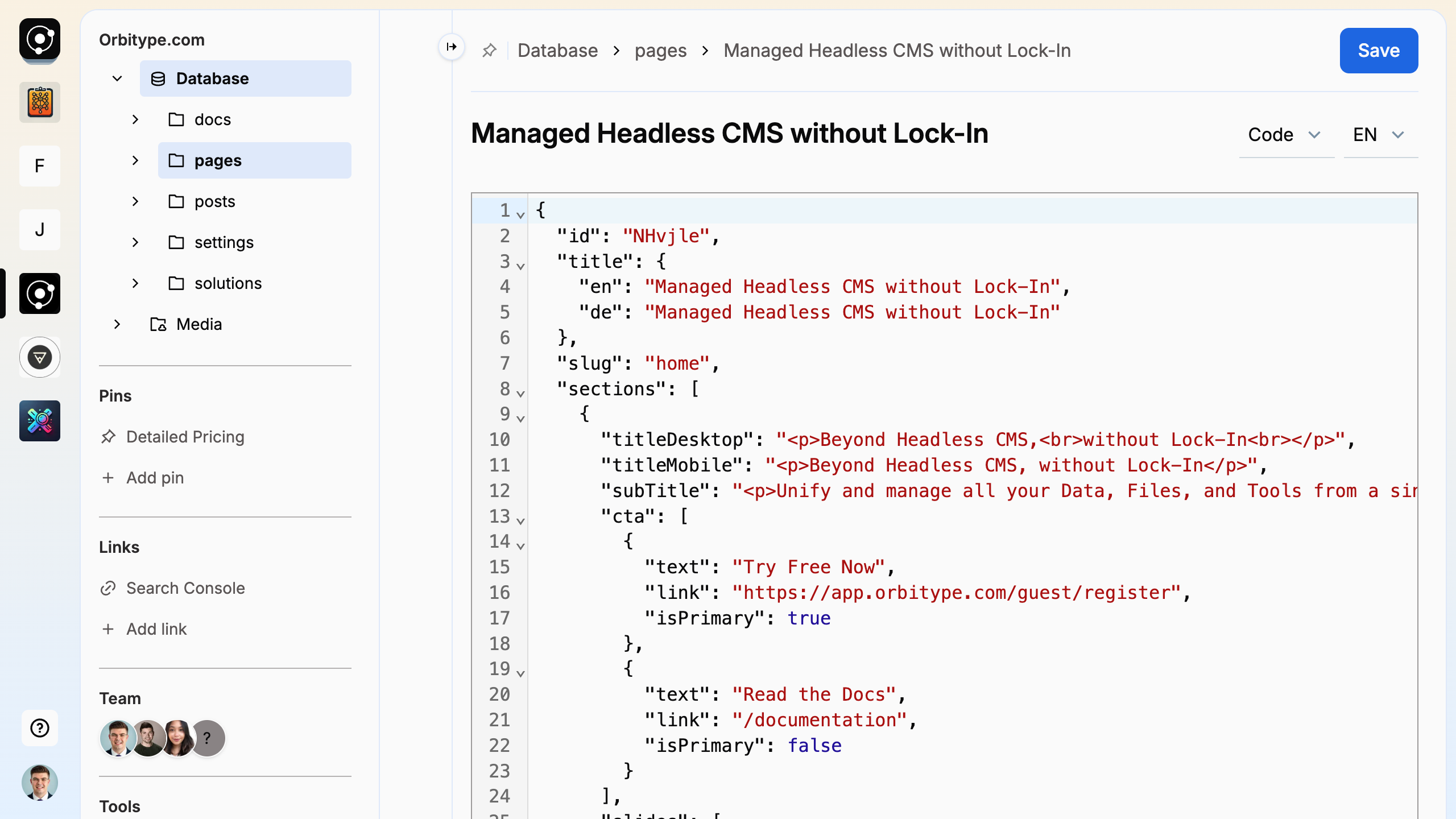
Task: Click the first team member avatar
Action: tap(117, 738)
